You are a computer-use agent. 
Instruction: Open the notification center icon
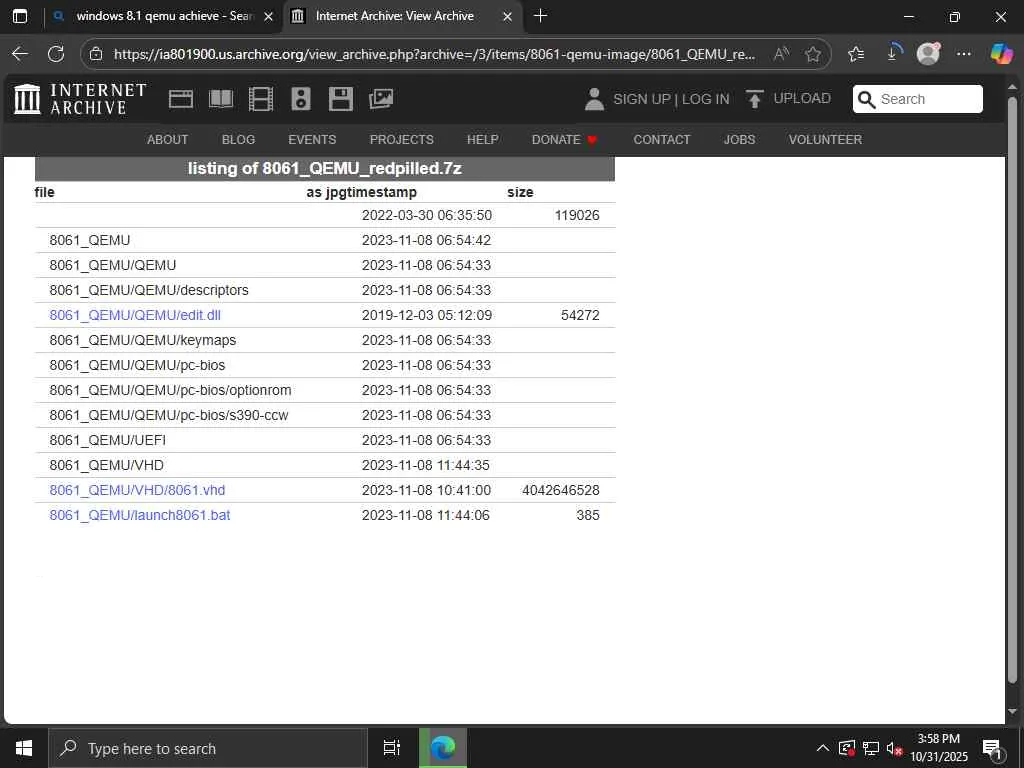pos(993,748)
